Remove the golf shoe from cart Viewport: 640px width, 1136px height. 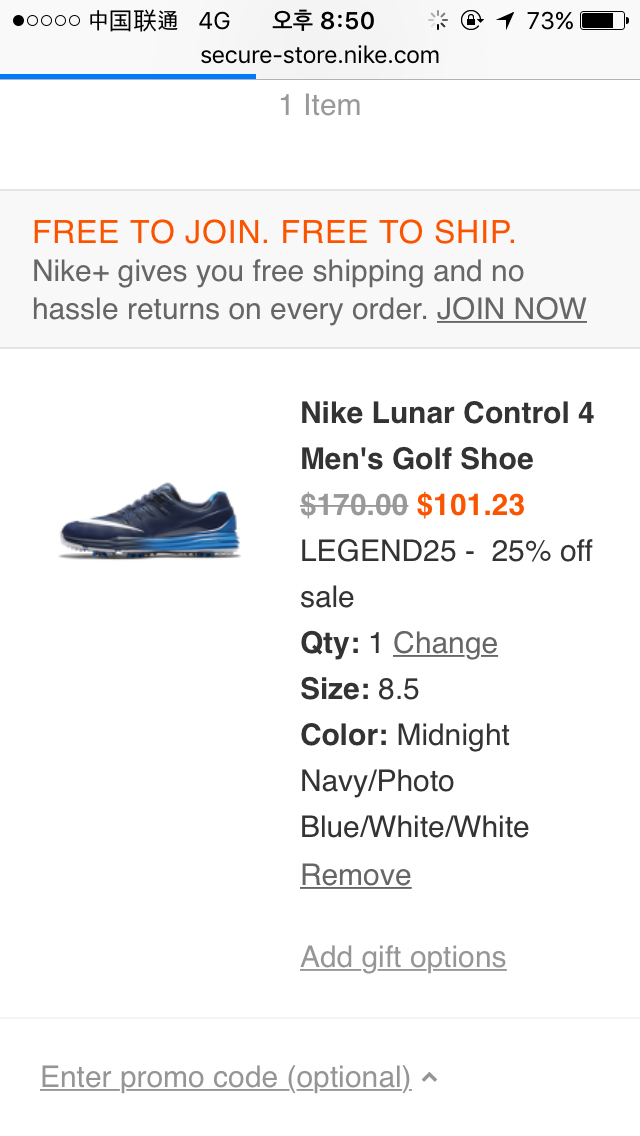pos(356,875)
